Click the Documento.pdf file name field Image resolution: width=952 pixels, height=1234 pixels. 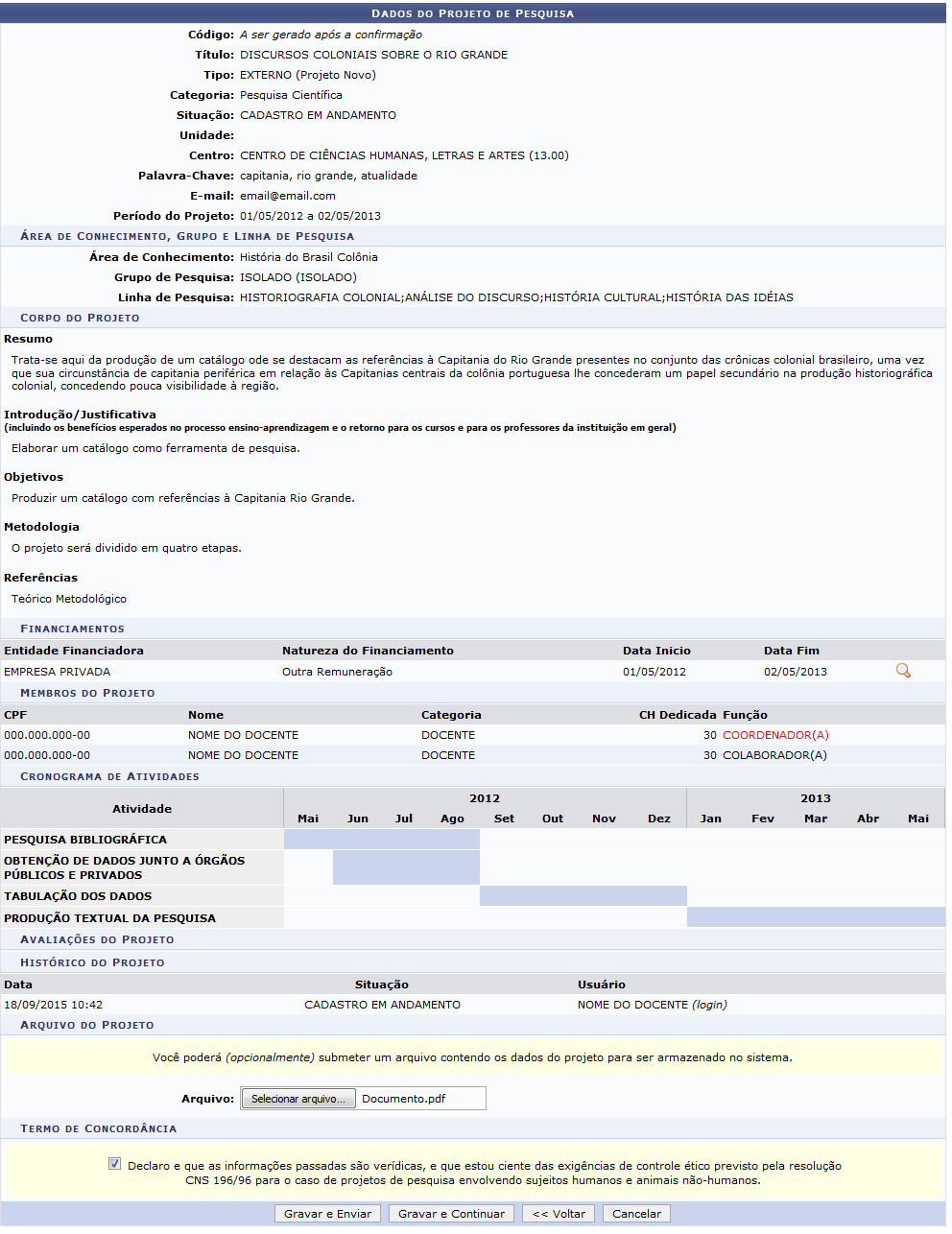pyautogui.click(x=420, y=1099)
